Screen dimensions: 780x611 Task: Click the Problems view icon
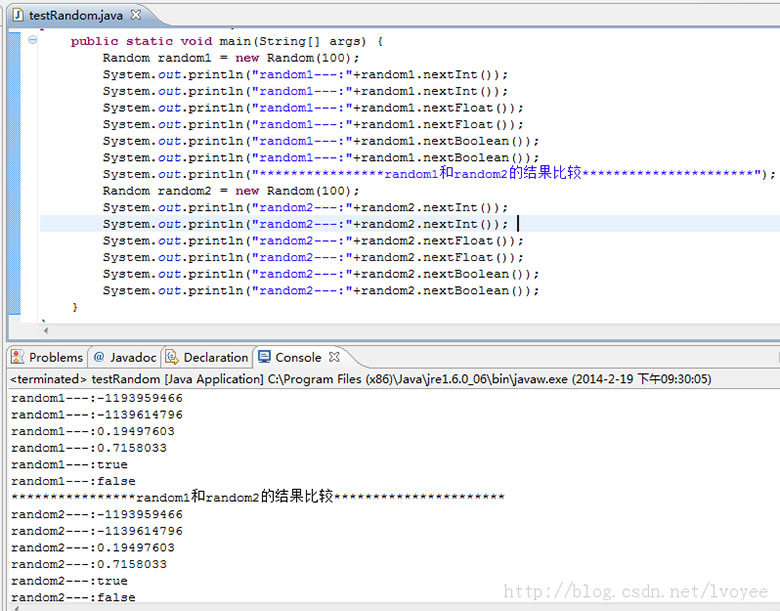pyautogui.click(x=19, y=357)
